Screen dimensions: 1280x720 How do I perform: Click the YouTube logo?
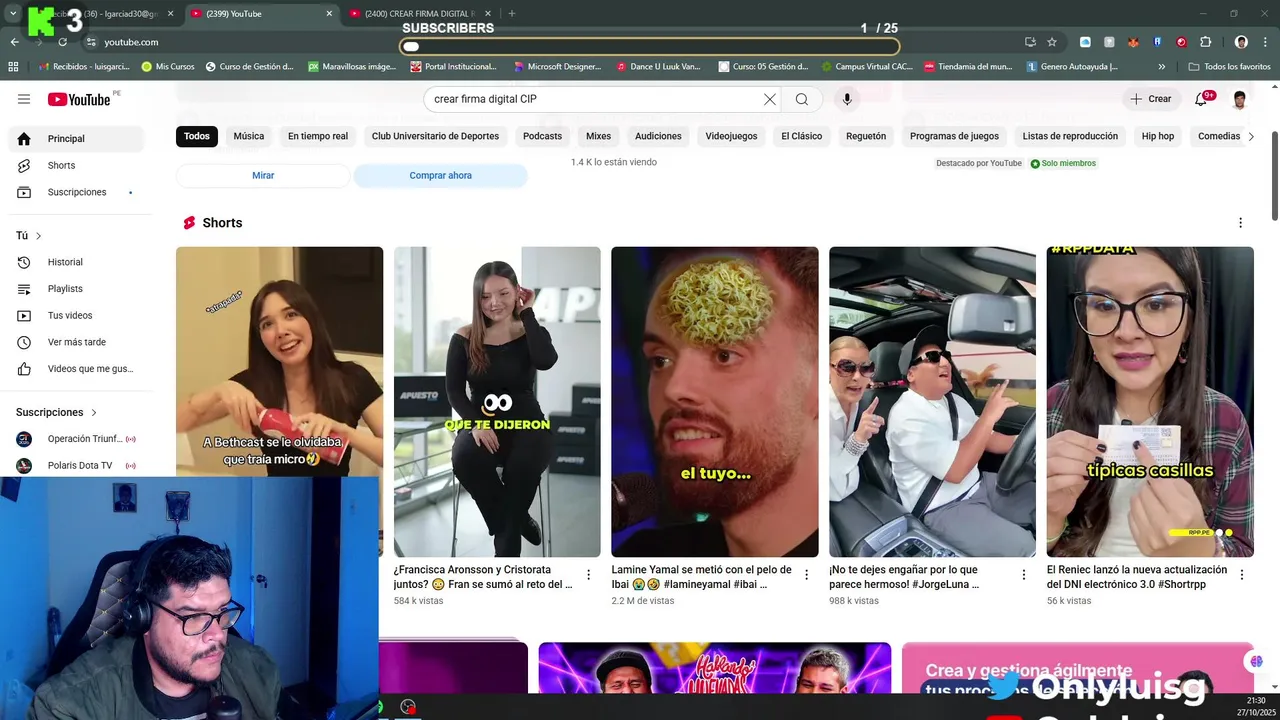point(79,99)
